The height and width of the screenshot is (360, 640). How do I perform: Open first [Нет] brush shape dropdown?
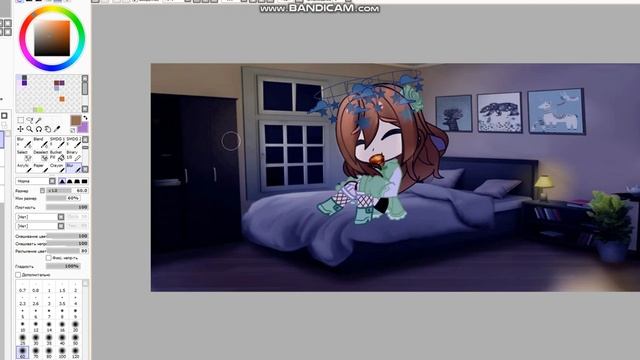click(40, 217)
